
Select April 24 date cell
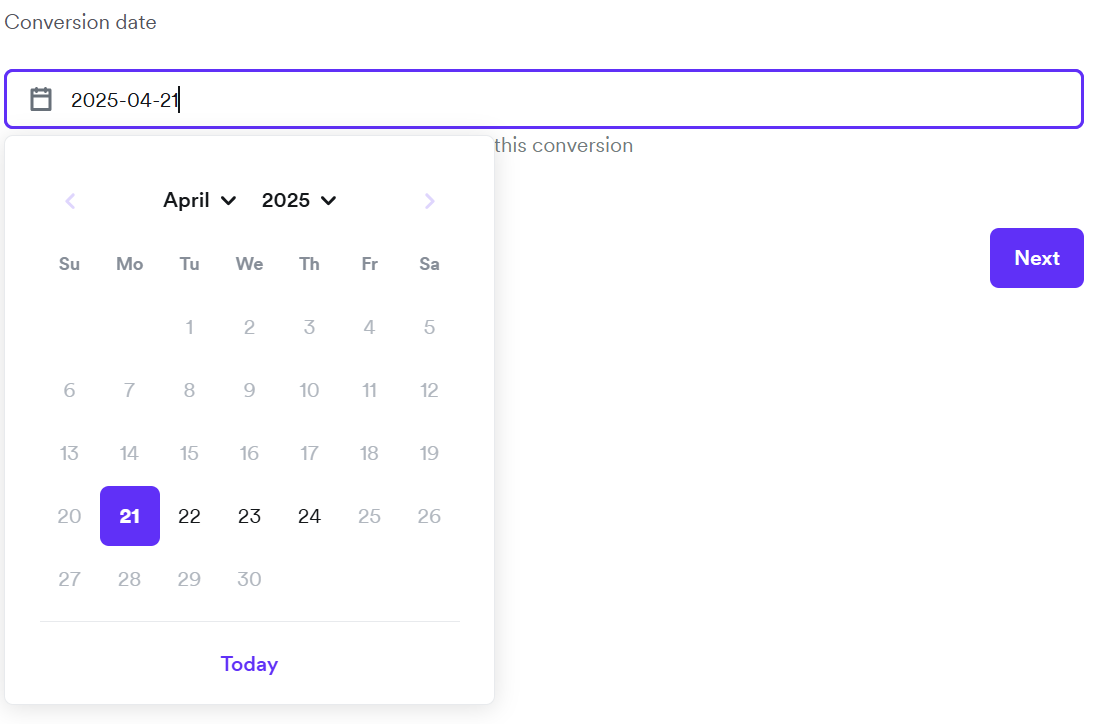pos(310,516)
